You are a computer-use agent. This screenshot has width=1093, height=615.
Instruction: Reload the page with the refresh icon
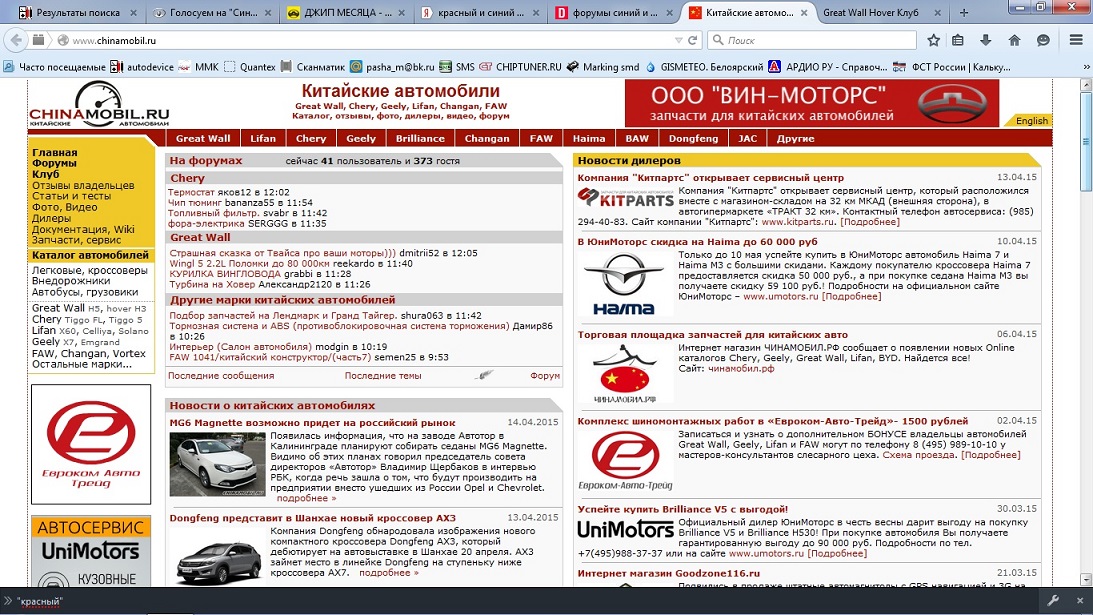[693, 40]
